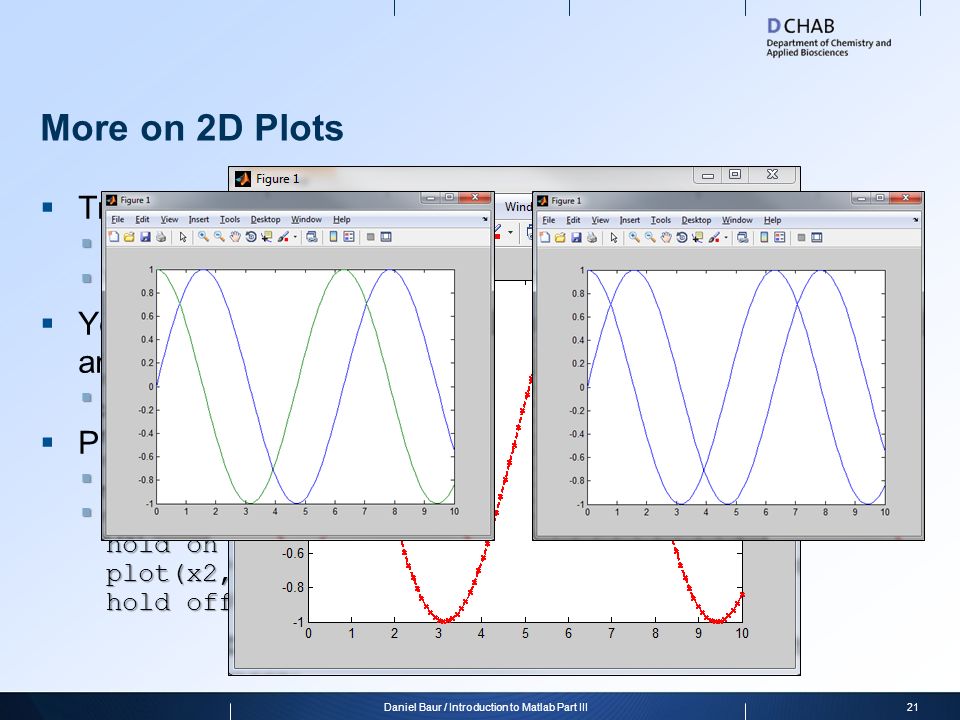Open Insert menu in left Figure window

click(x=198, y=219)
